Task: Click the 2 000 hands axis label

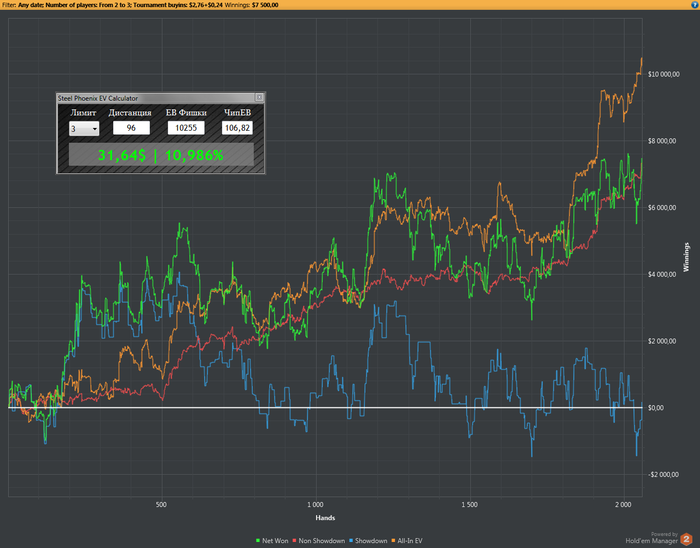Action: pos(623,505)
